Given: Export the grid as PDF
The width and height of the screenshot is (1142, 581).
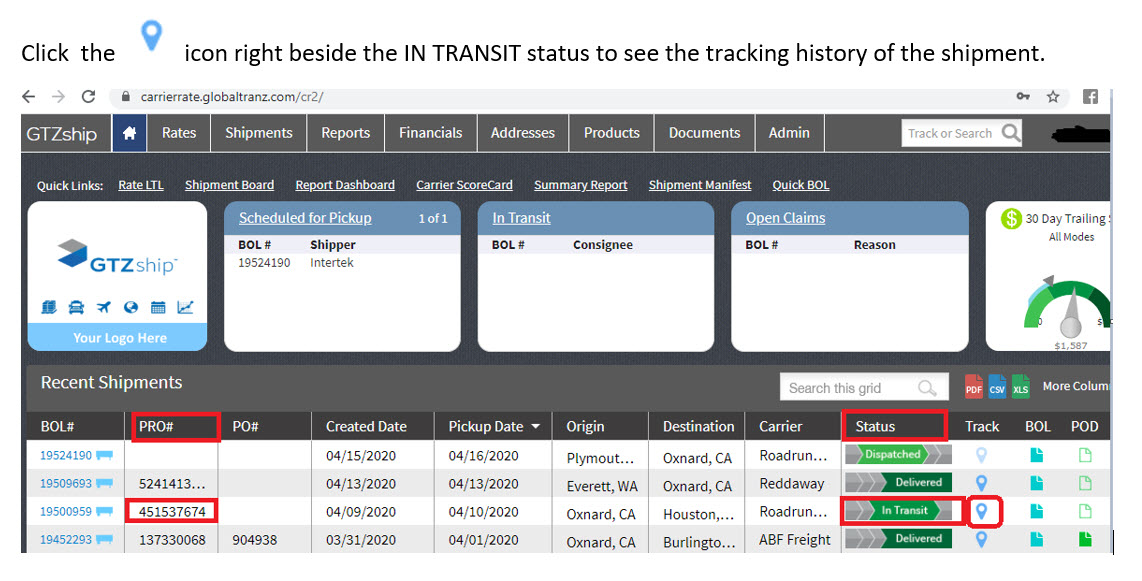Looking at the screenshot, I should pos(973,387).
